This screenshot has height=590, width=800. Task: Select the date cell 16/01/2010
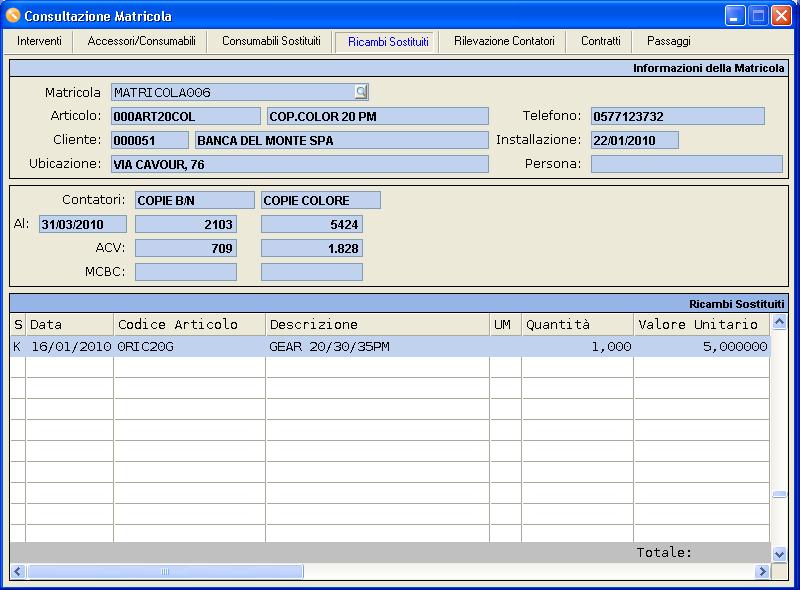coord(69,347)
